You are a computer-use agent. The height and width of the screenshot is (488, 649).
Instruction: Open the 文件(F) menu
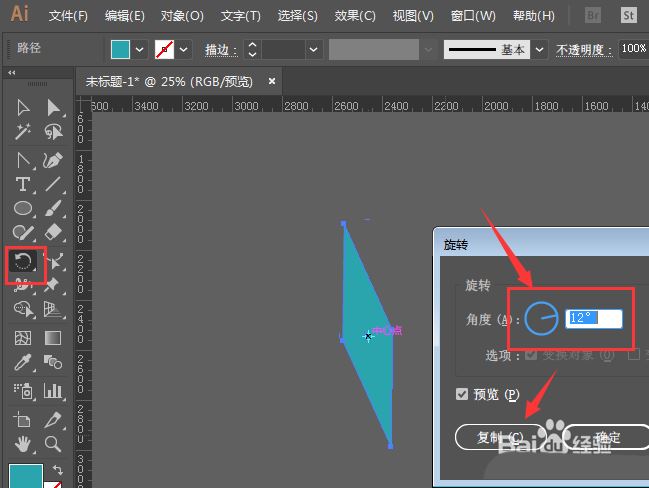[x=68, y=16]
